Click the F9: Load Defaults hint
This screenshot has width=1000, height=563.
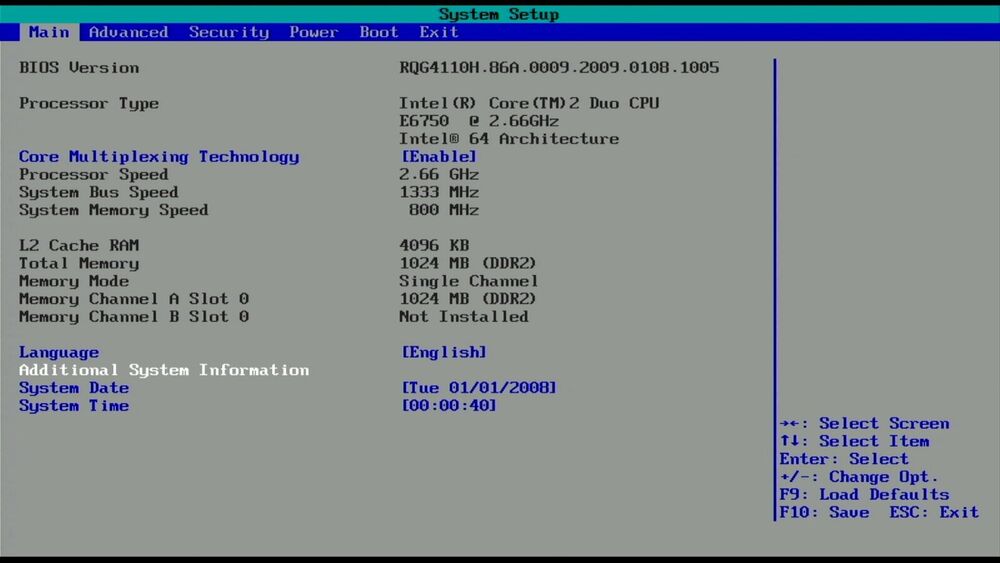(x=864, y=495)
